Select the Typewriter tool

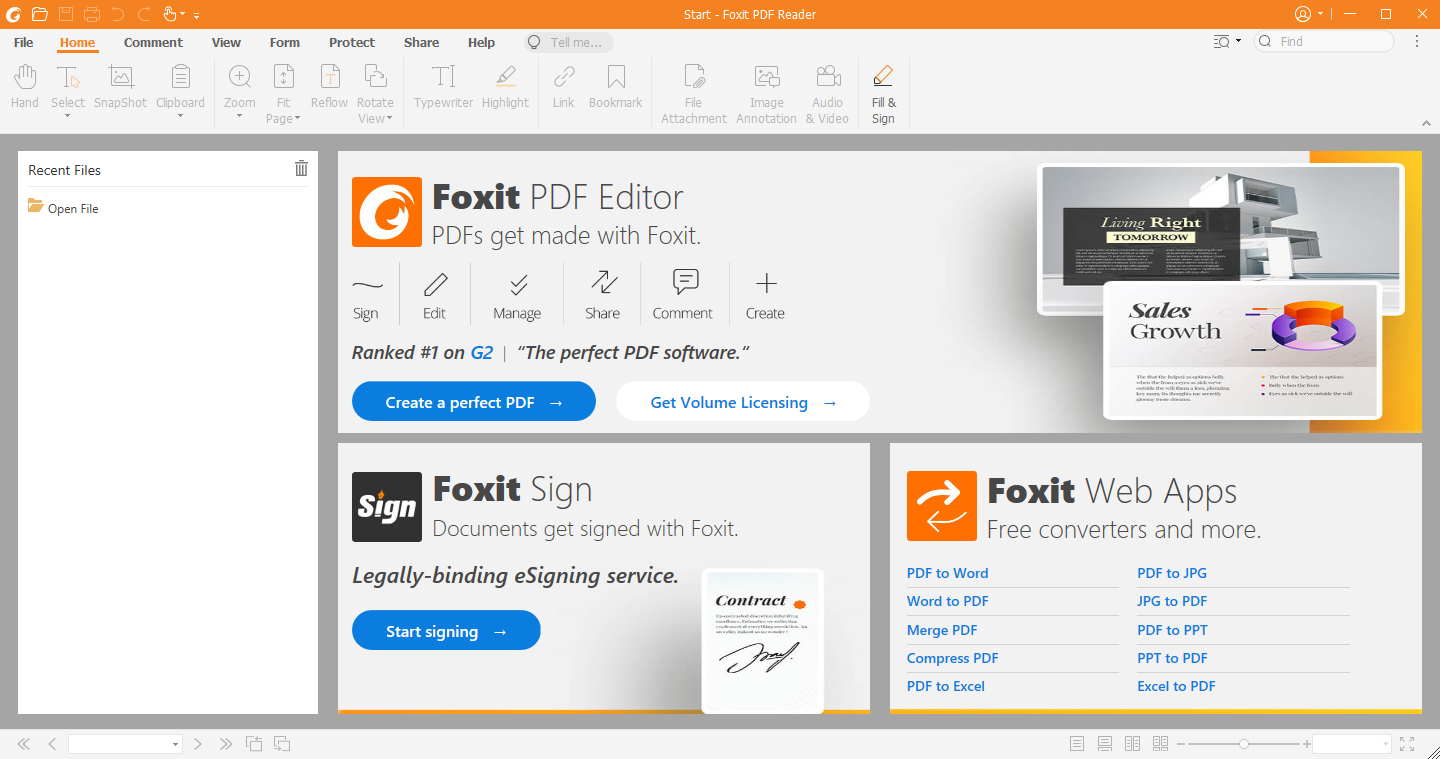pyautogui.click(x=443, y=86)
